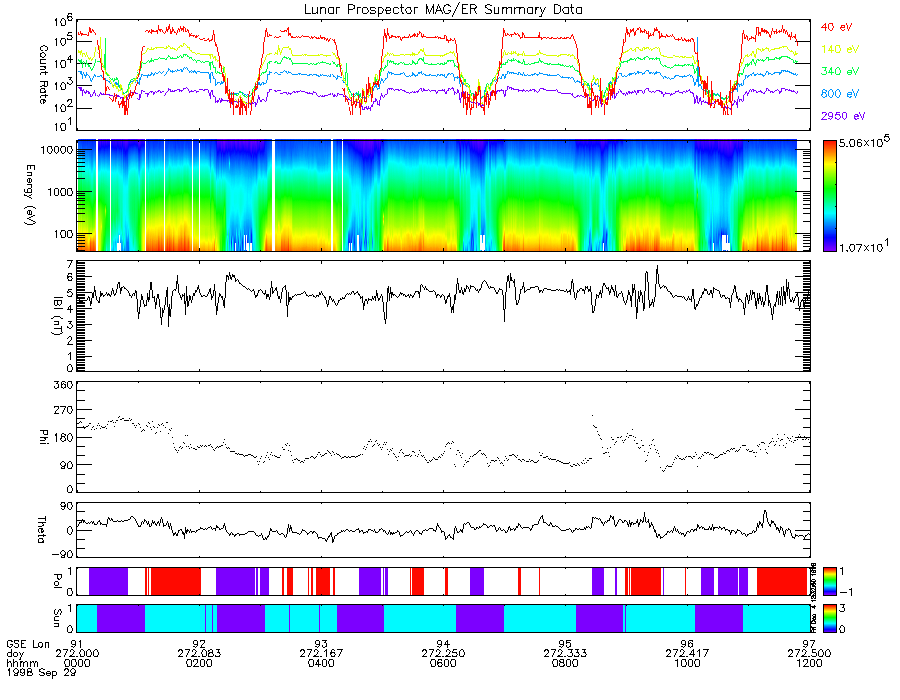Click the 'Theta' axis label
Viewport: 900px width, 700px height.
tap(41, 530)
